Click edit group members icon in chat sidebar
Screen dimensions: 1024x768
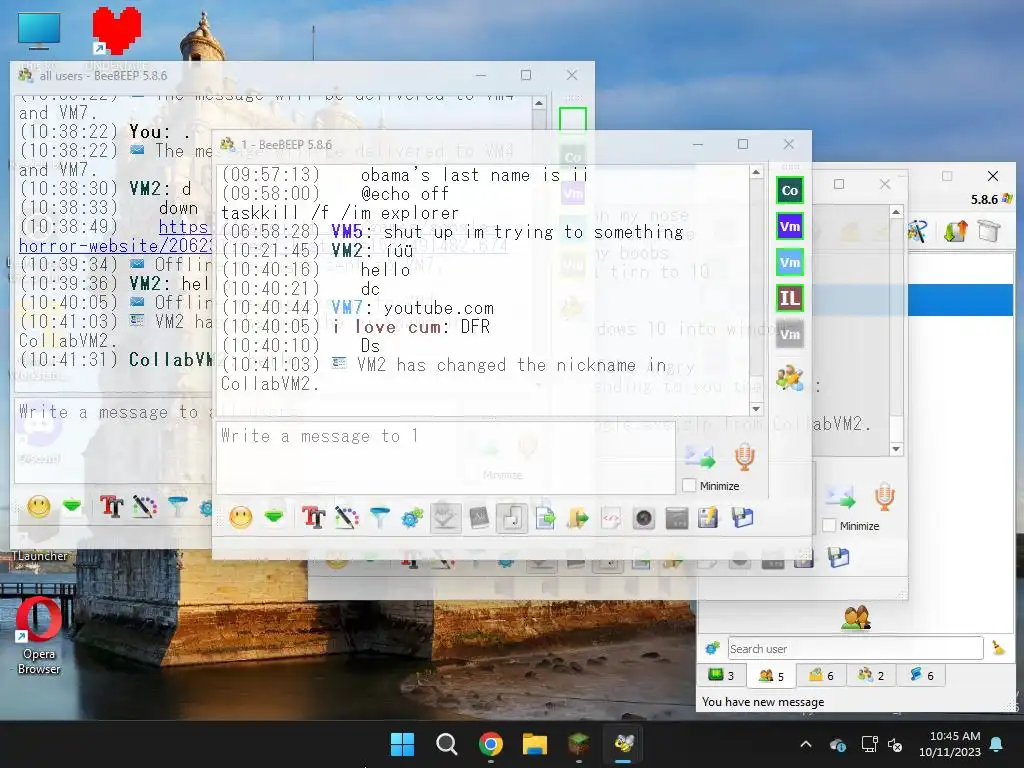point(790,377)
